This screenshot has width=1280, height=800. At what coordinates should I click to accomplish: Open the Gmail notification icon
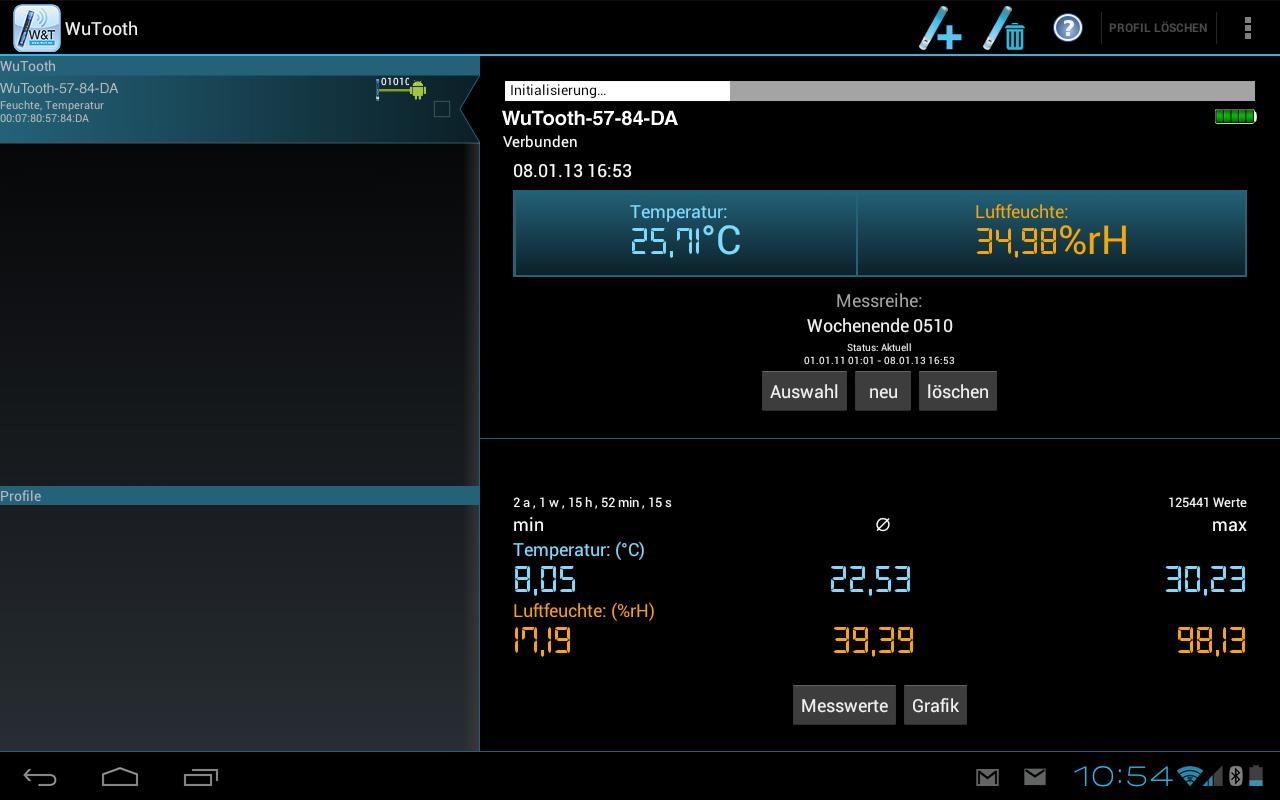(987, 777)
